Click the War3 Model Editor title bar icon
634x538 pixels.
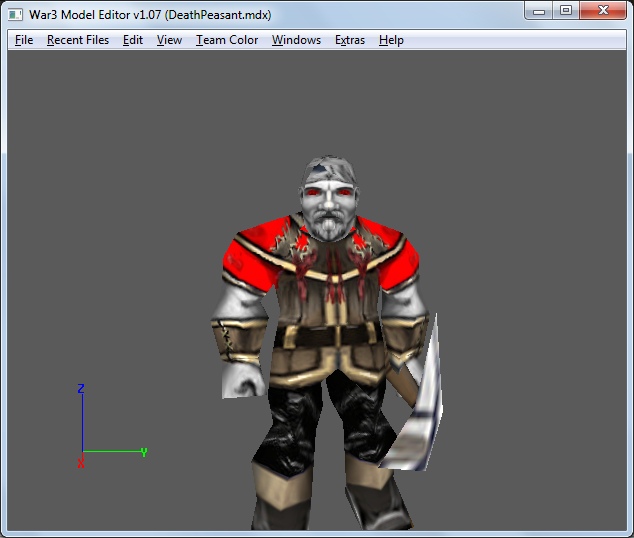[x=15, y=15]
